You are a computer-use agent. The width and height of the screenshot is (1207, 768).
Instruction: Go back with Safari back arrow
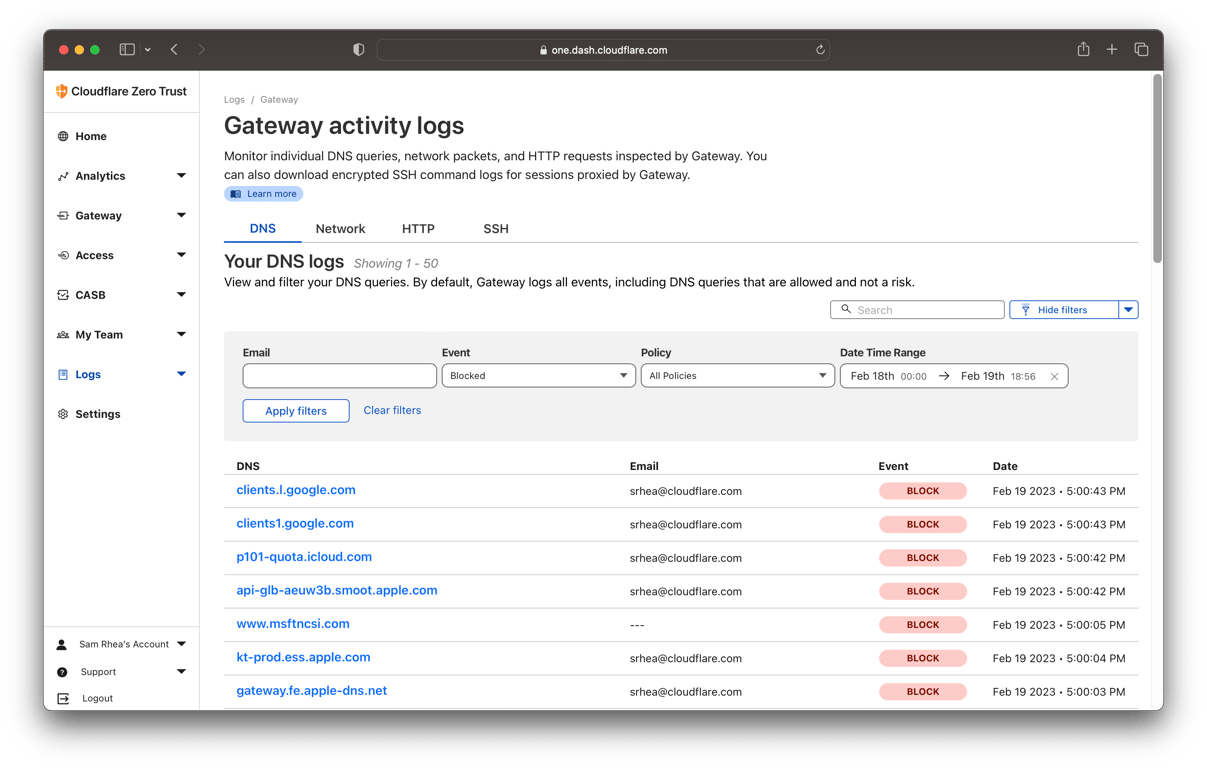pos(174,49)
